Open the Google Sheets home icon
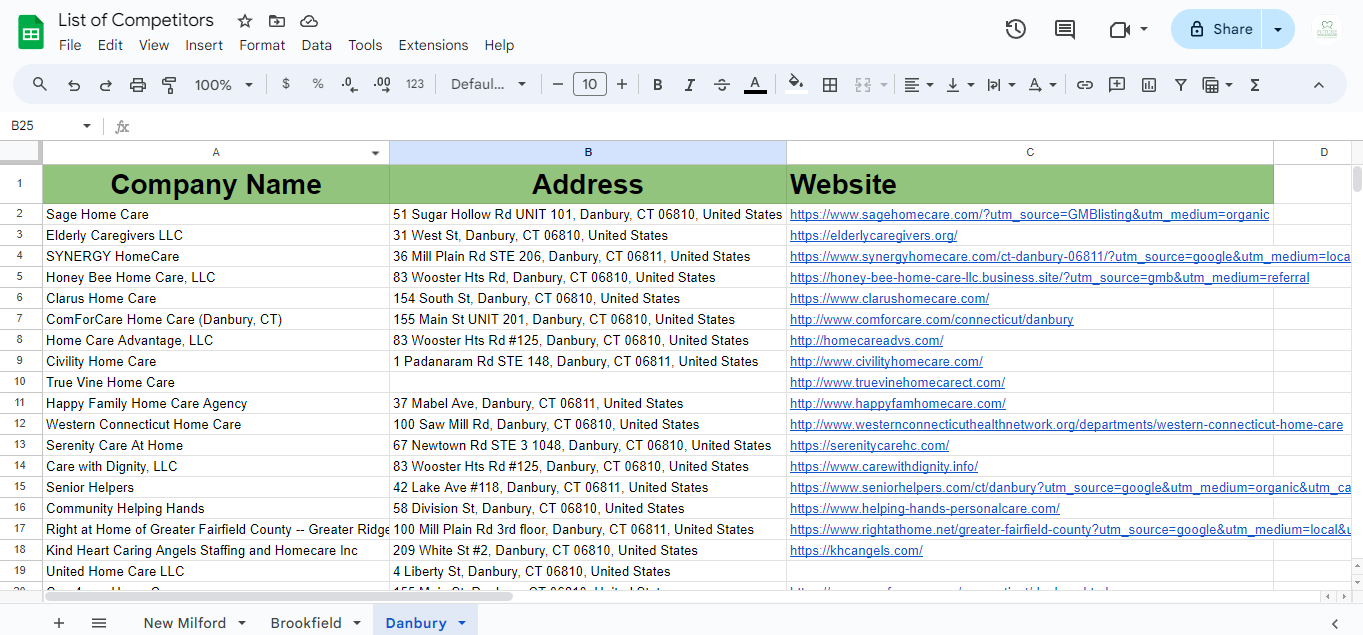 pyautogui.click(x=31, y=32)
